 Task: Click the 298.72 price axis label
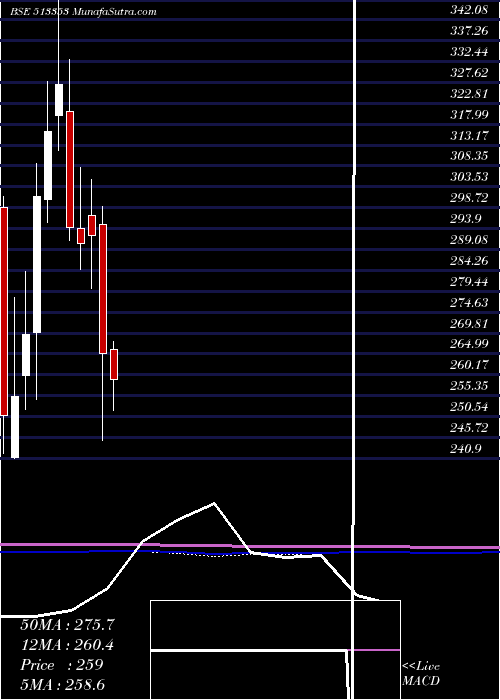tap(468, 198)
